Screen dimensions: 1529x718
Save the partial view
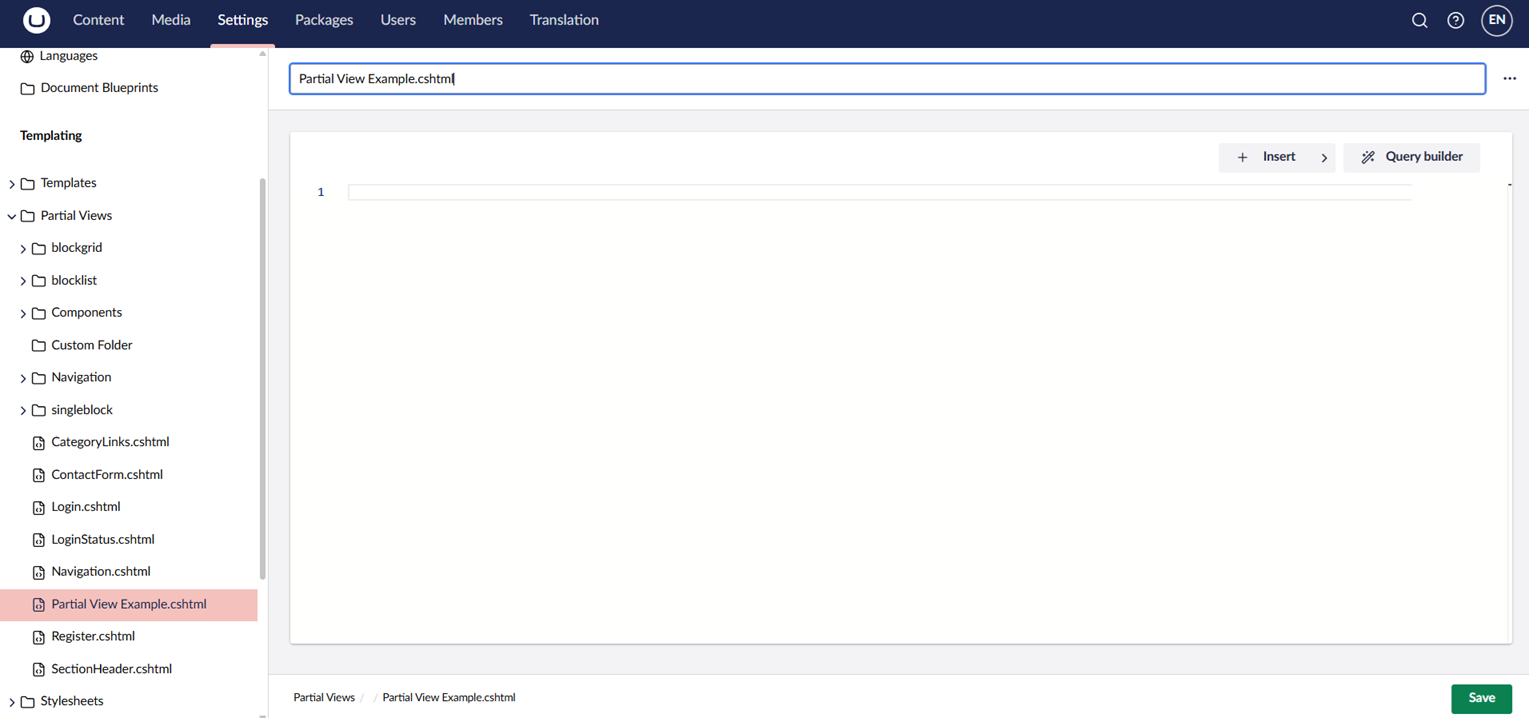pyautogui.click(x=1481, y=698)
